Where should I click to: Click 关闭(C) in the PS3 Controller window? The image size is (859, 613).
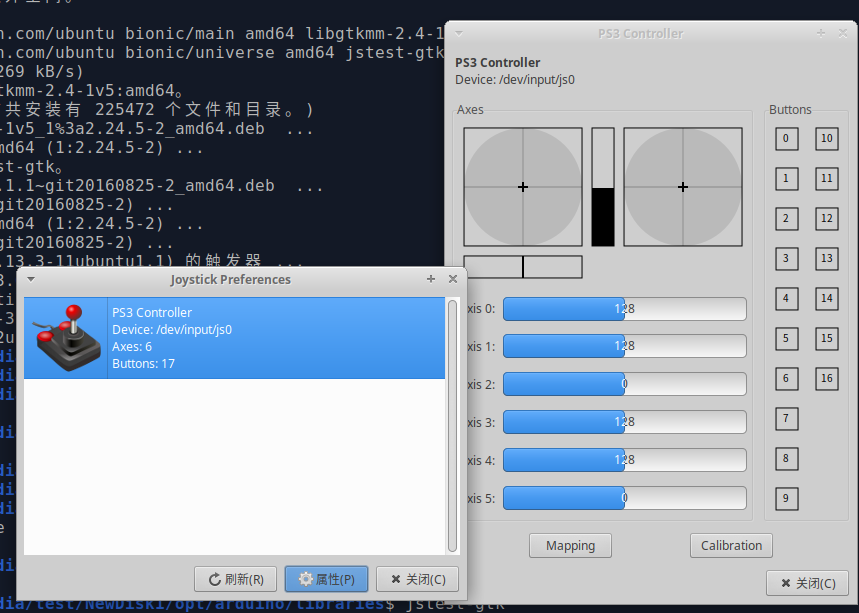point(808,583)
